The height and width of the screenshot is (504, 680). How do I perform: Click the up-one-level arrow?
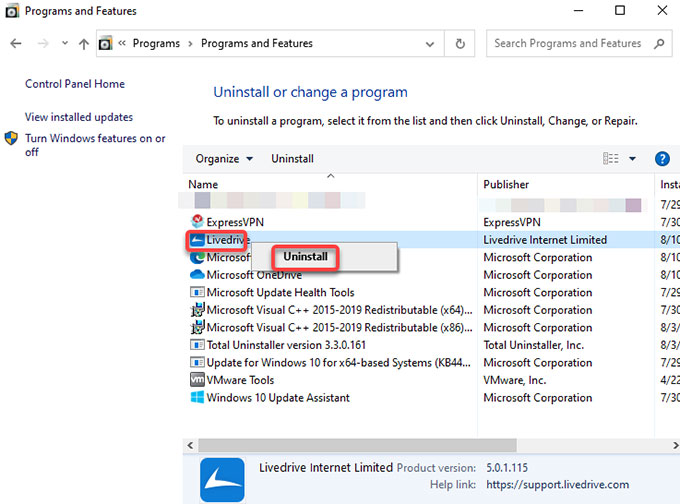point(84,43)
